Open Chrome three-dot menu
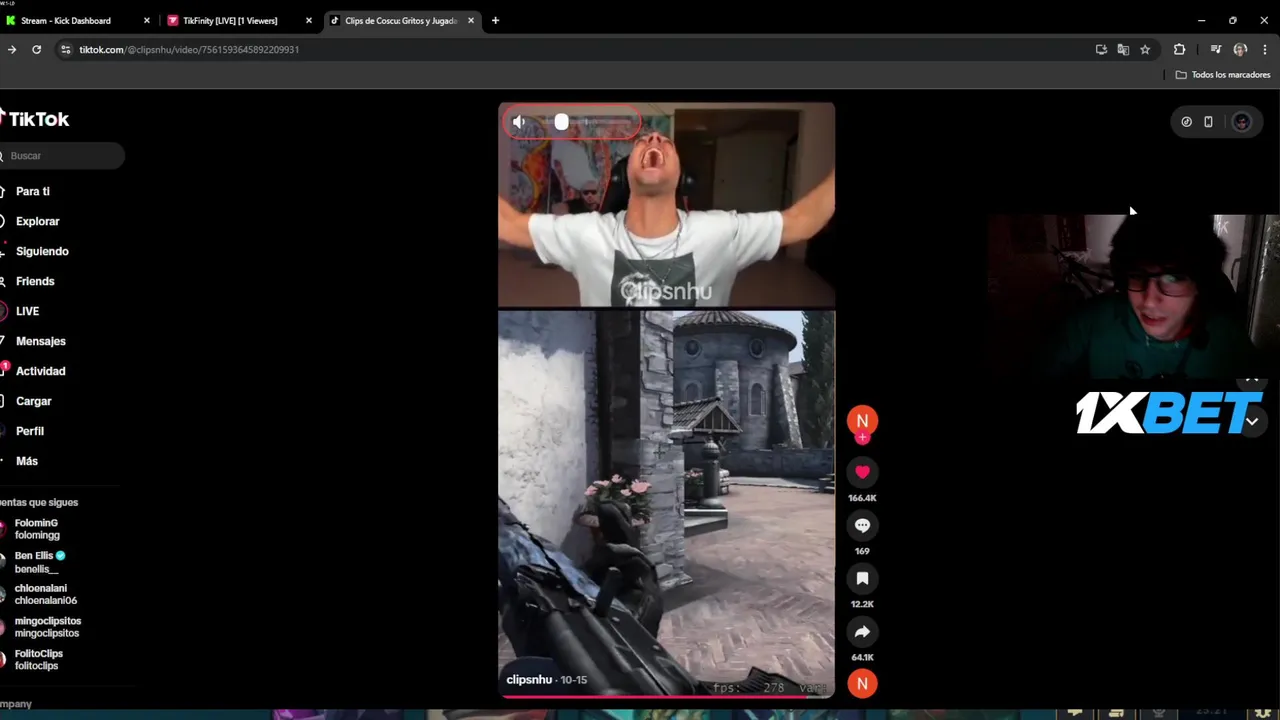This screenshot has width=1280, height=720. point(1264,49)
